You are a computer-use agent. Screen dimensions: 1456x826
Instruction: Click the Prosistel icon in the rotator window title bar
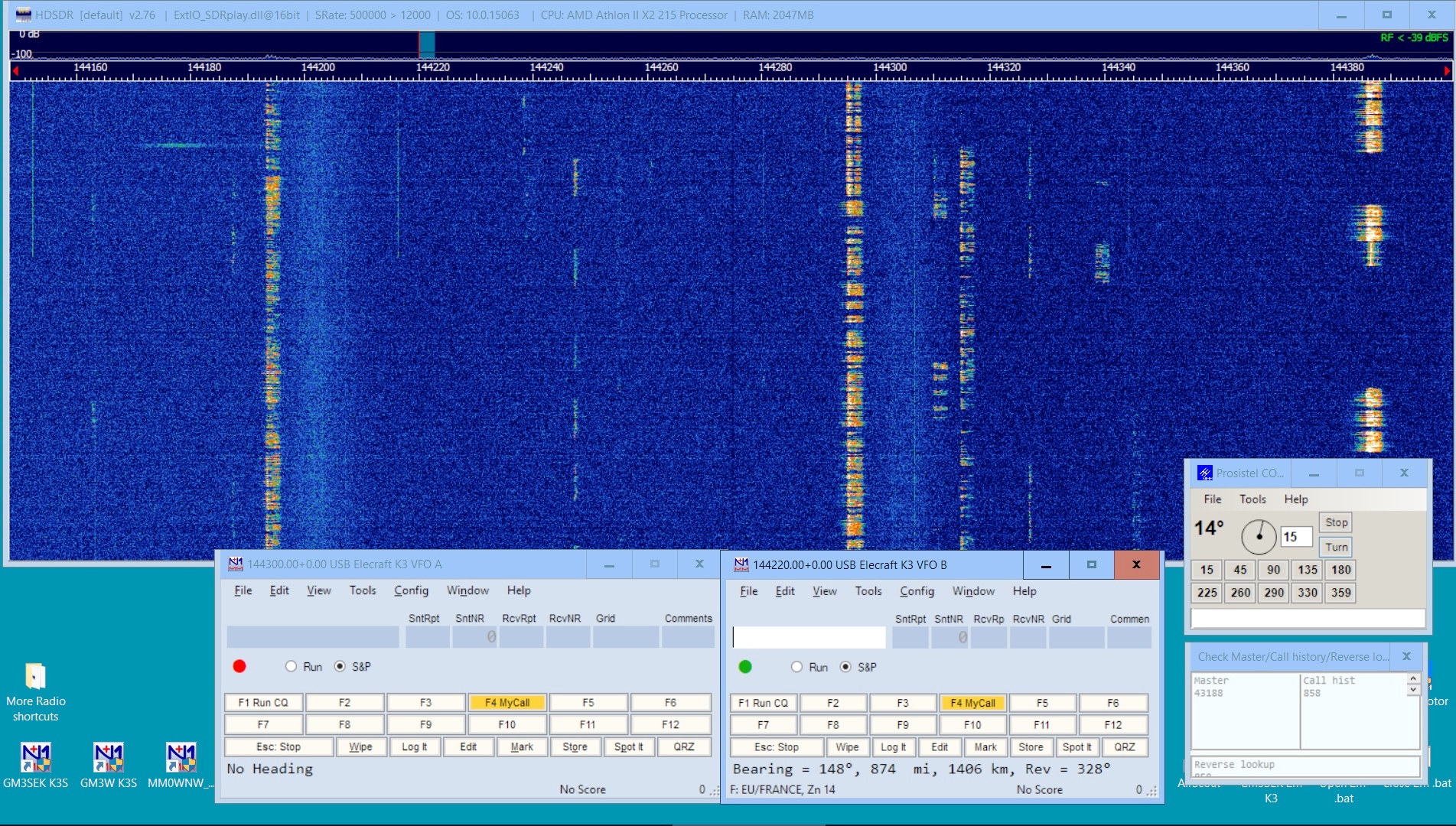pyautogui.click(x=1204, y=473)
